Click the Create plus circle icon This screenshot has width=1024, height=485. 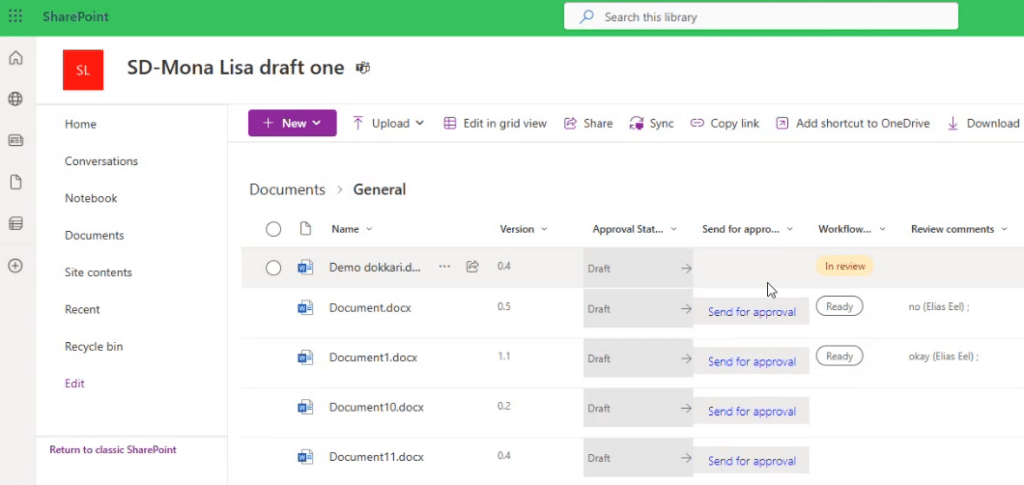[x=15, y=266]
